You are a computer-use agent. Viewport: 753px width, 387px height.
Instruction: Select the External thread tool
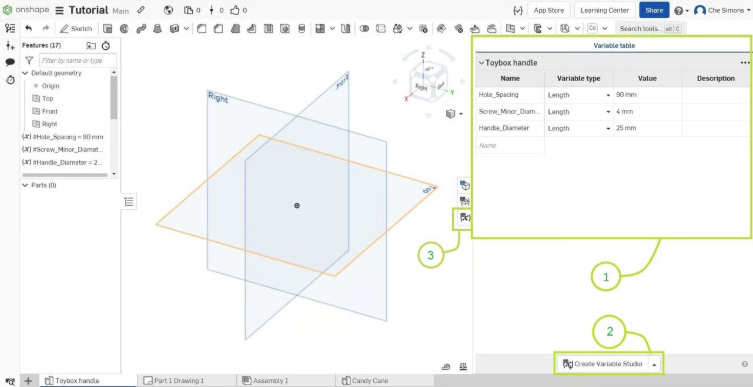302,28
